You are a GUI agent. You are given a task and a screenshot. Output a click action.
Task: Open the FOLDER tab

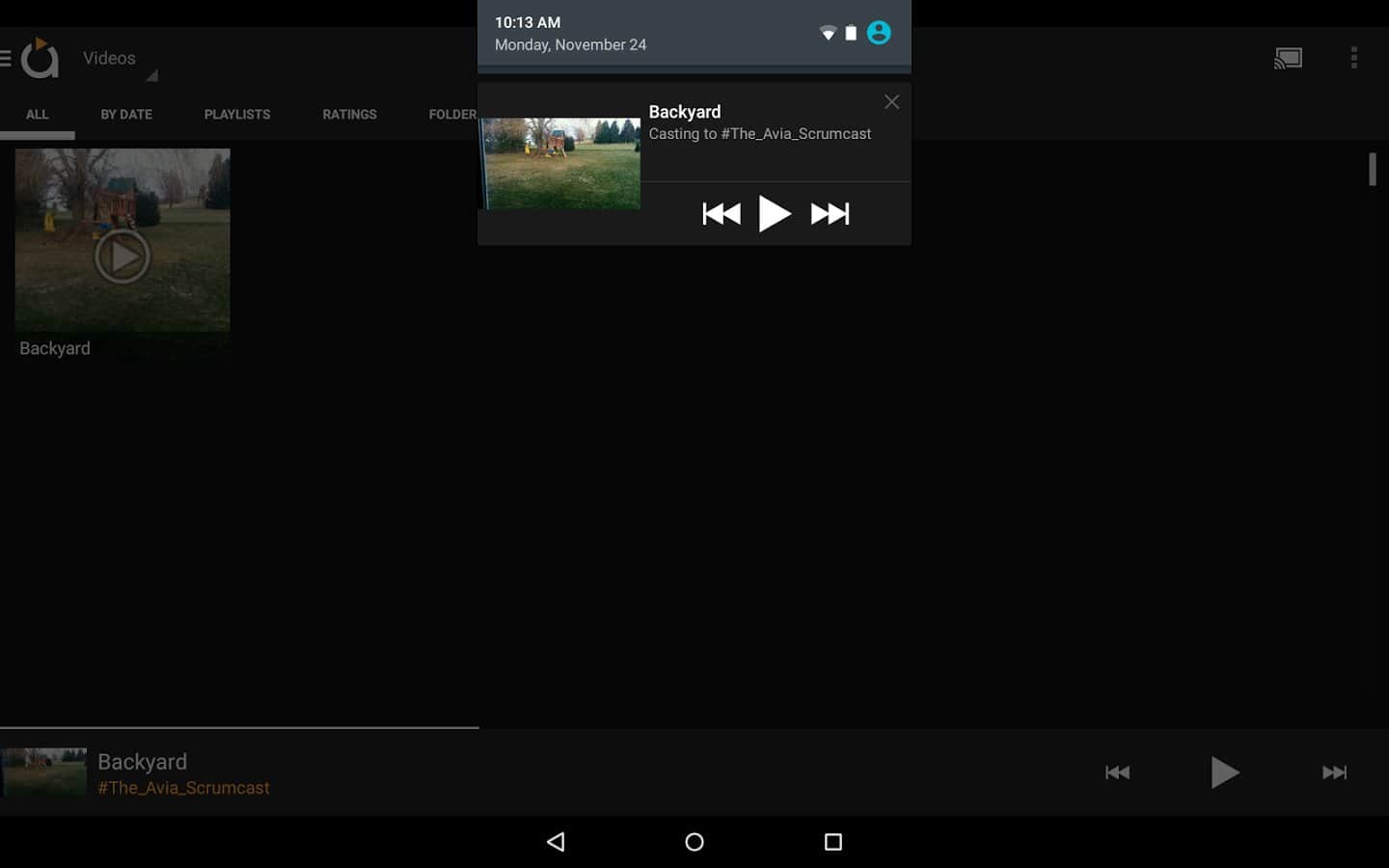pos(451,114)
